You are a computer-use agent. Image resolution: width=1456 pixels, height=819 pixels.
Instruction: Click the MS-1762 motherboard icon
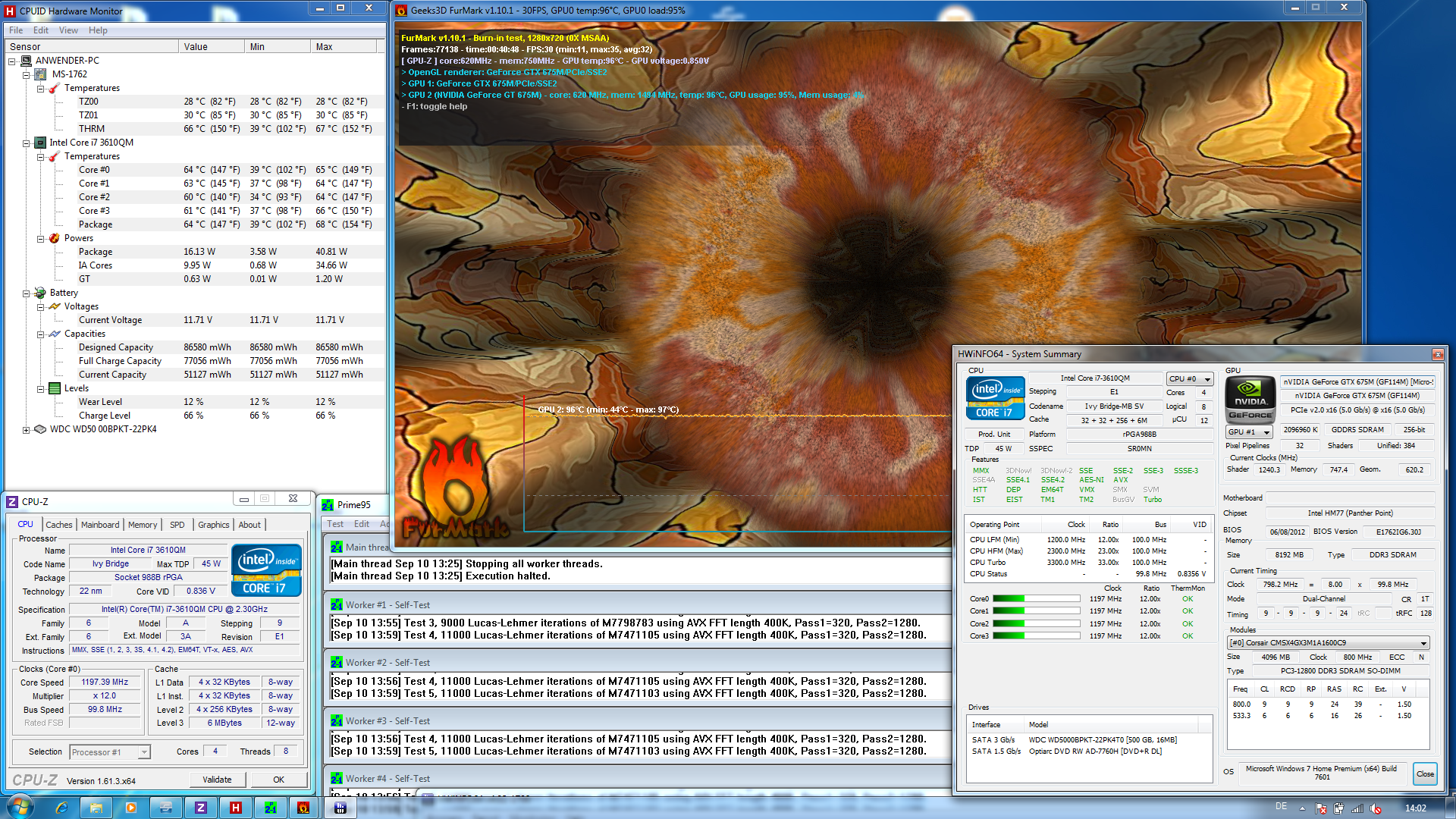coord(40,74)
